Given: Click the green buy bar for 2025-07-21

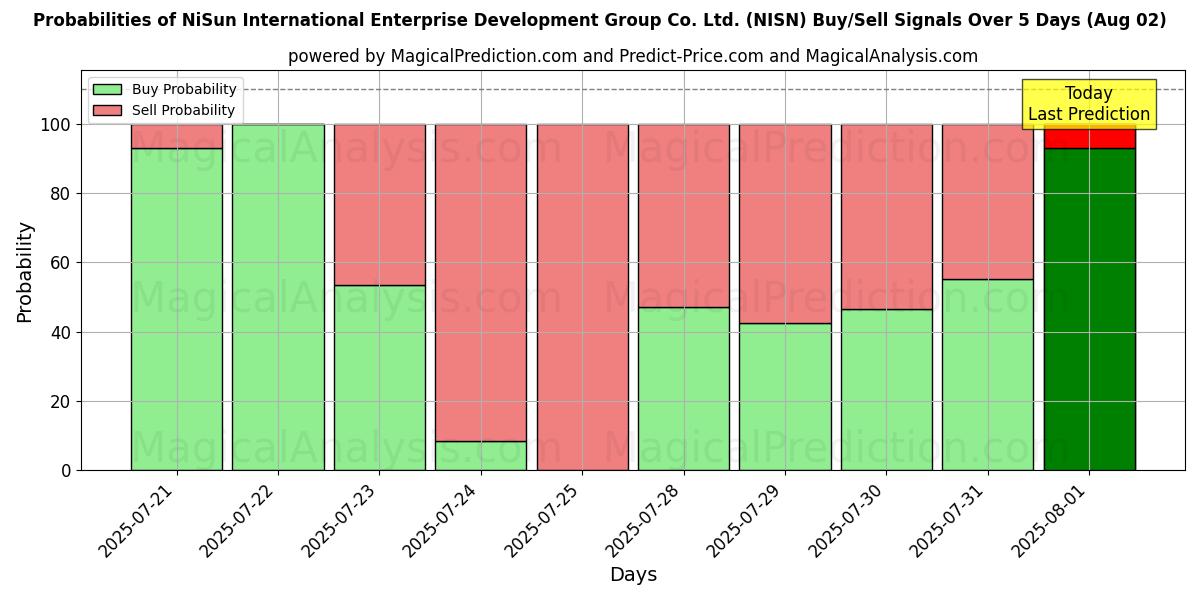Looking at the screenshot, I should tap(177, 309).
